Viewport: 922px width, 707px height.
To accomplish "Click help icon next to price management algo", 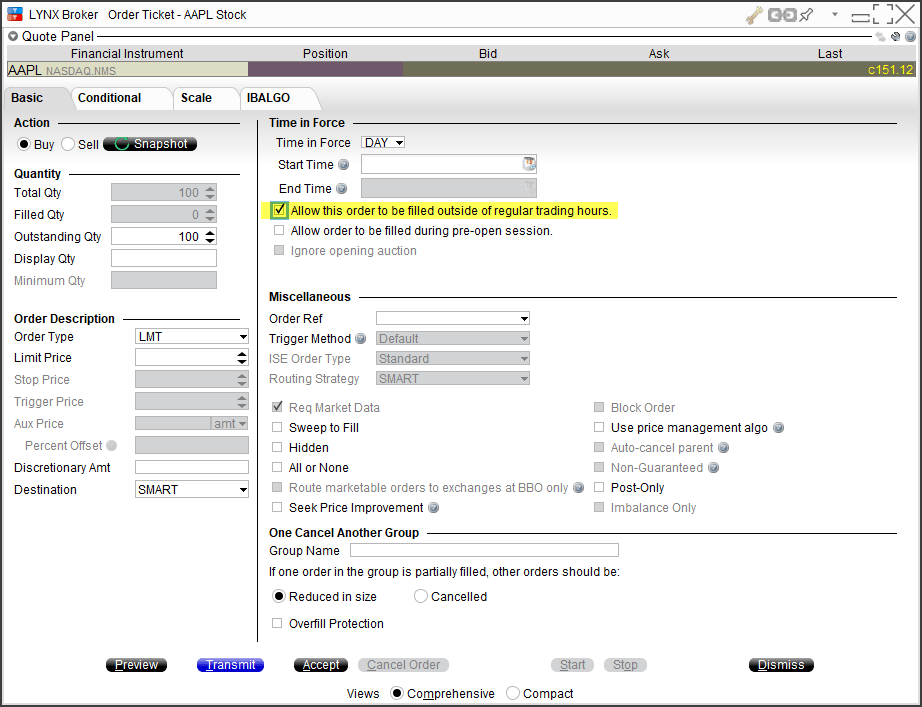I will tap(779, 428).
